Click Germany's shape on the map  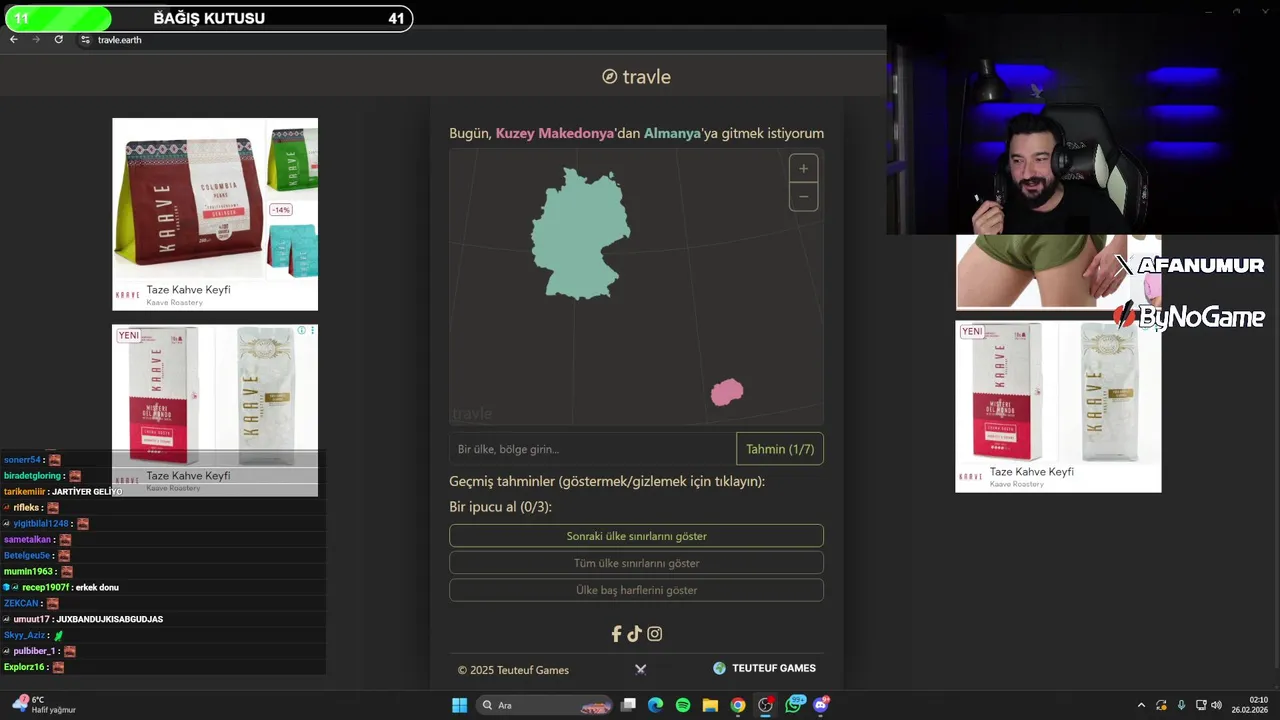(579, 234)
